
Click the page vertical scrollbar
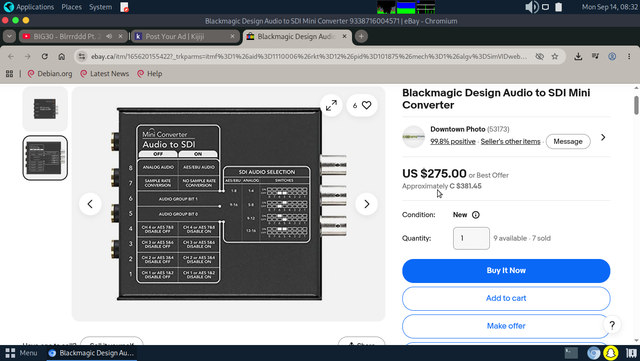point(636,105)
